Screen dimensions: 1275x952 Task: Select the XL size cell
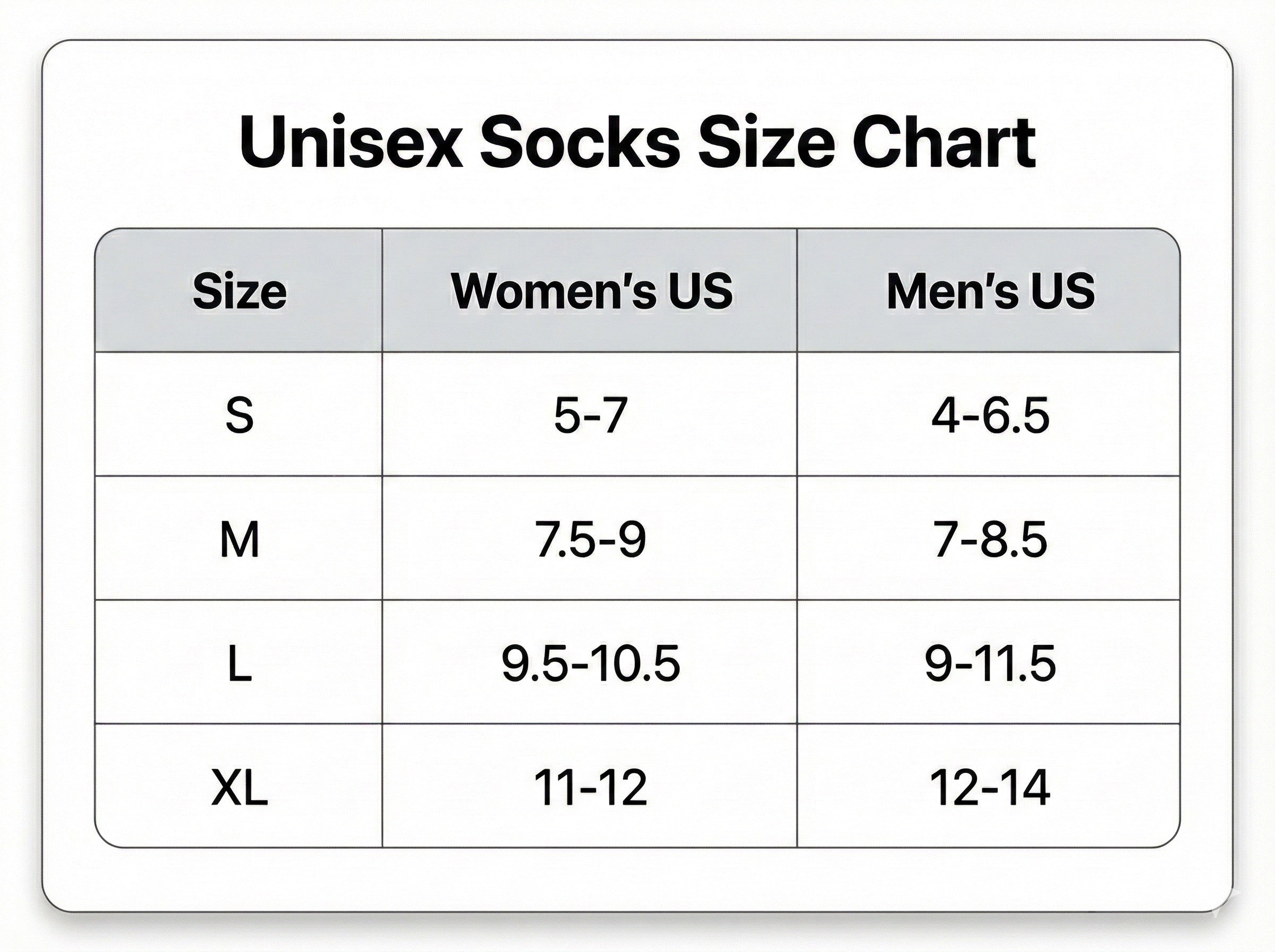pos(239,788)
